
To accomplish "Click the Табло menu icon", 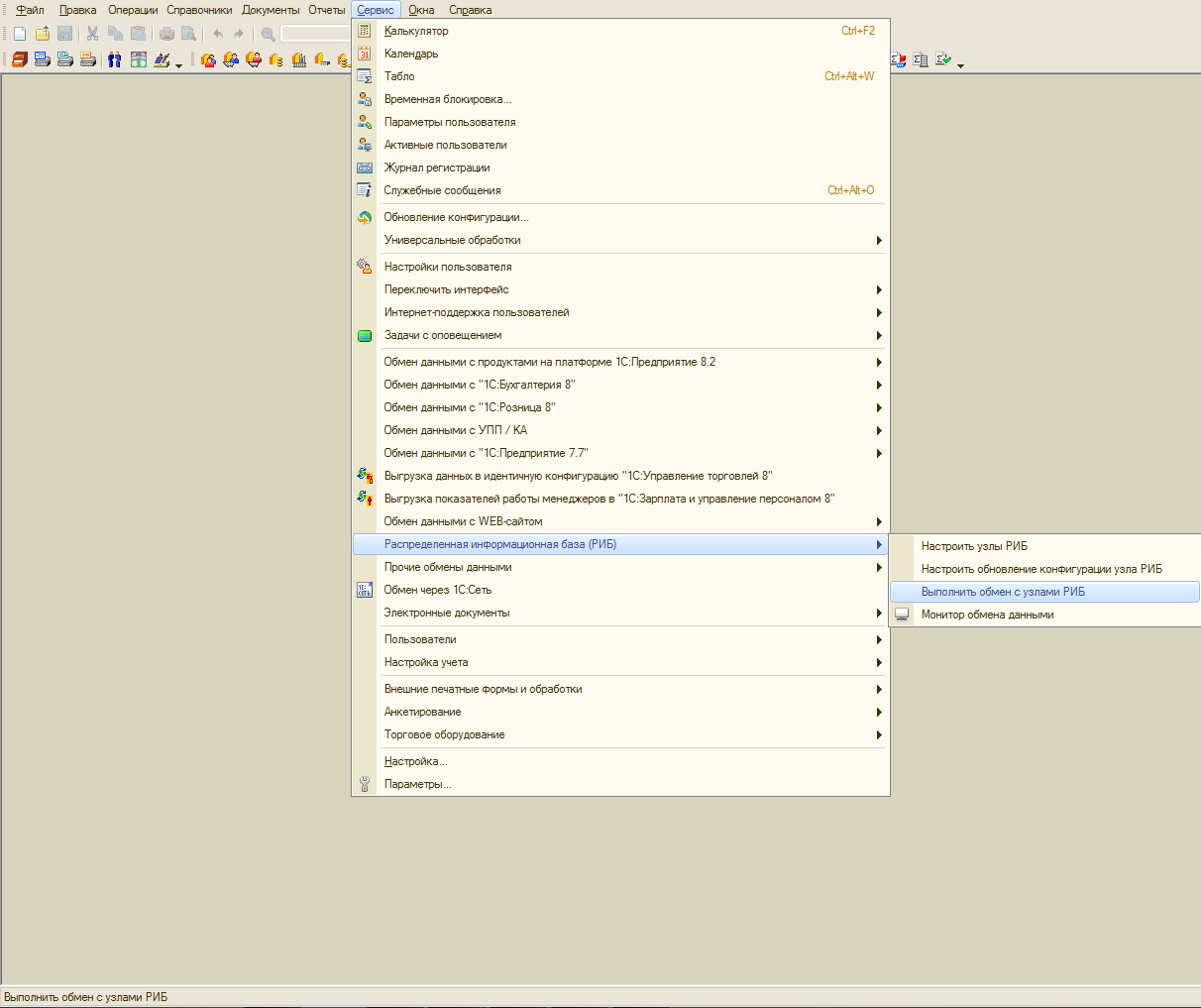I will [x=365, y=76].
